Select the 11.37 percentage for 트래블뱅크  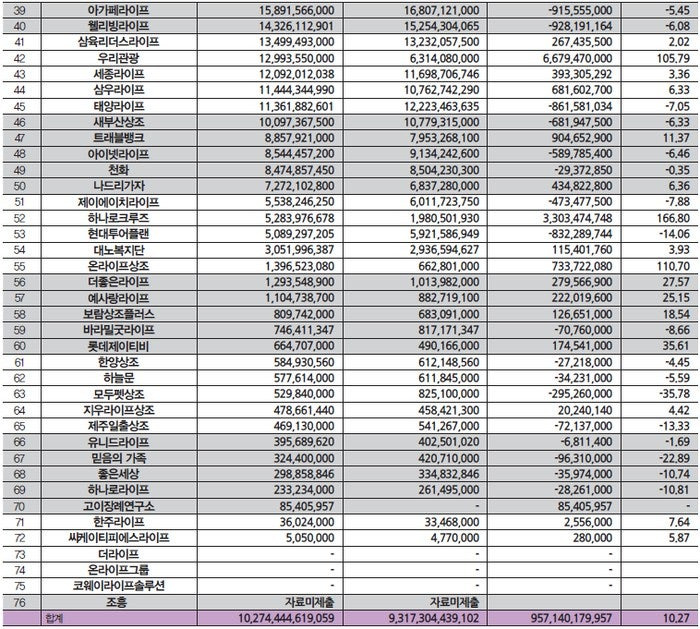tap(676, 138)
